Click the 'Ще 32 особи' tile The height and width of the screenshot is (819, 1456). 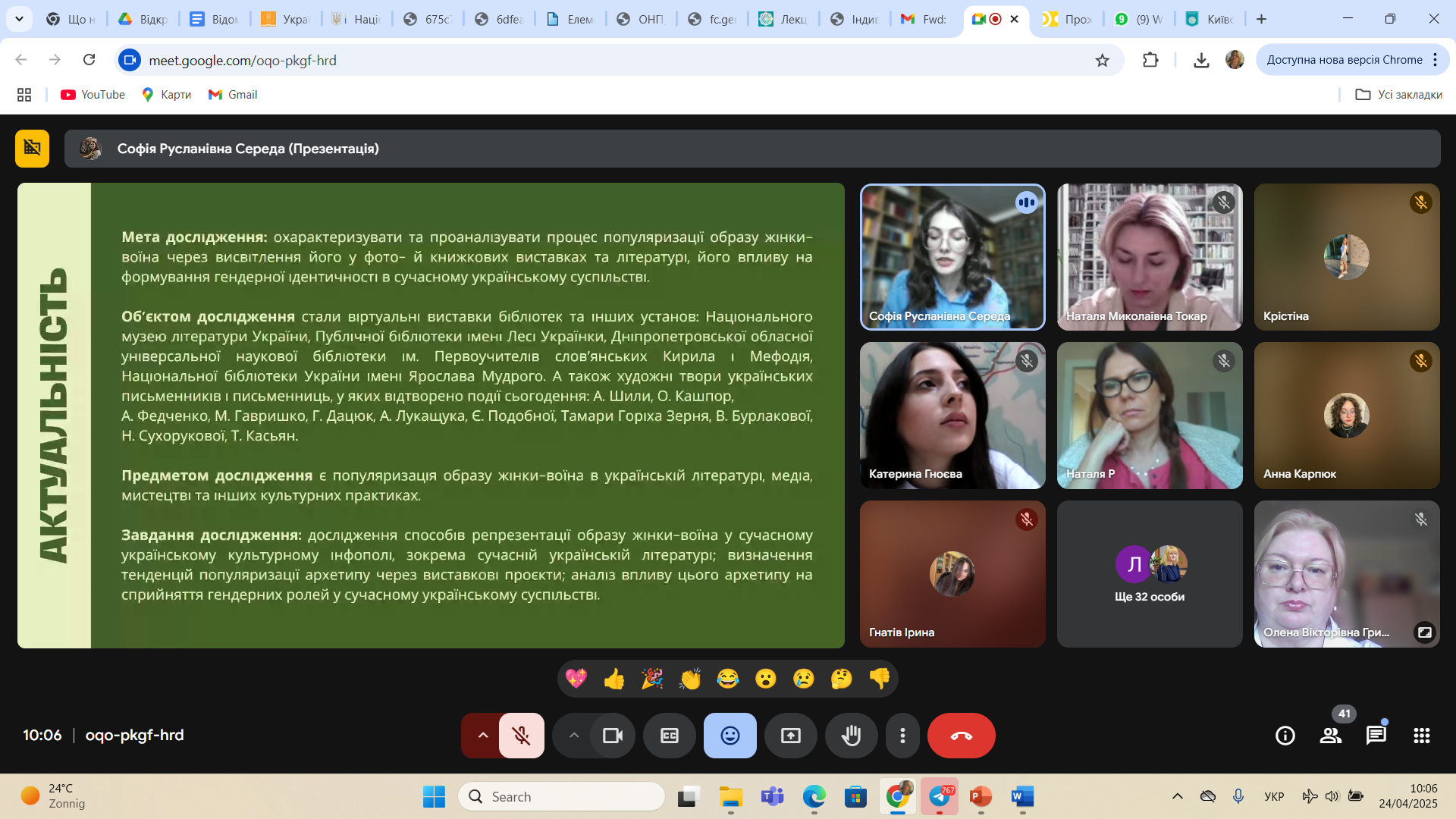coord(1149,574)
